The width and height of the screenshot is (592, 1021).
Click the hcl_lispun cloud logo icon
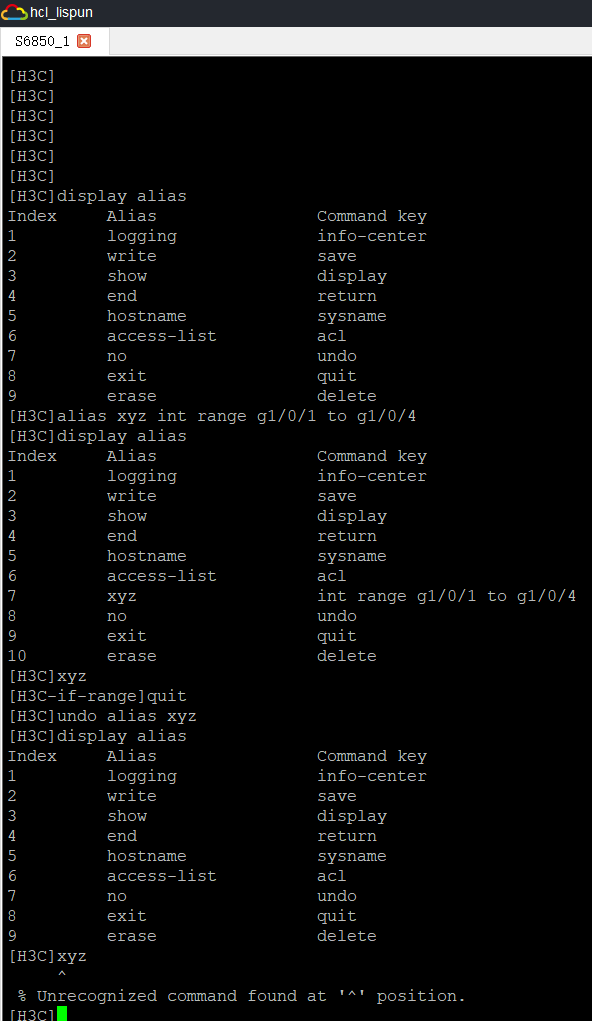click(14, 12)
